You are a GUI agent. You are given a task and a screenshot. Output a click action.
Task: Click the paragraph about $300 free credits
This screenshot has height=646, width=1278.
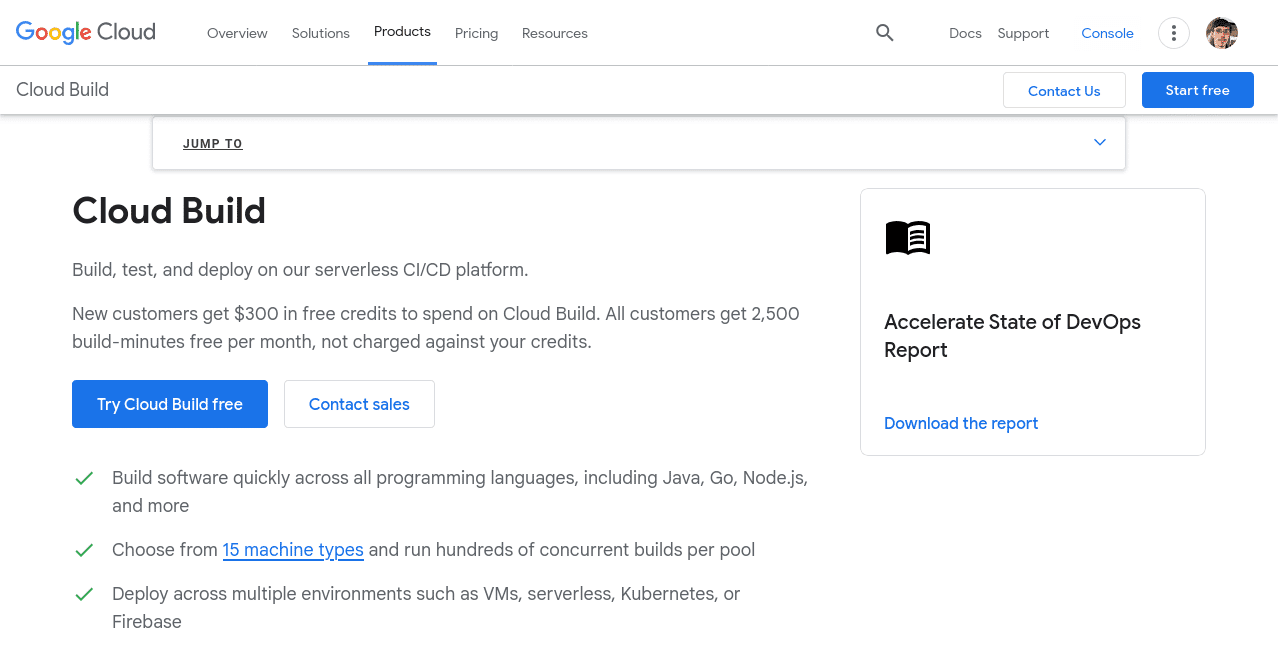click(436, 328)
